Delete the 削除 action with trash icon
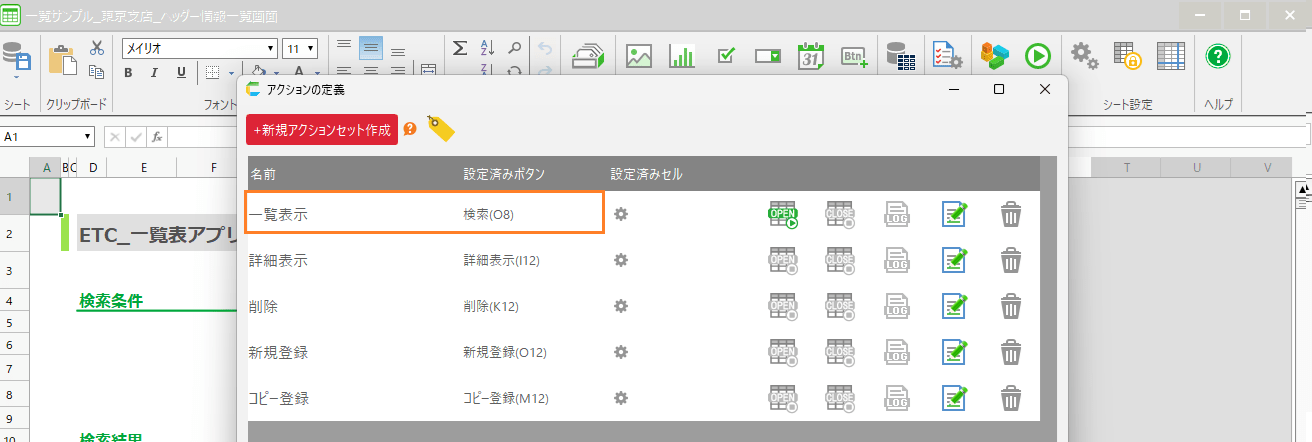Viewport: 1312px width, 442px height. click(x=1012, y=306)
